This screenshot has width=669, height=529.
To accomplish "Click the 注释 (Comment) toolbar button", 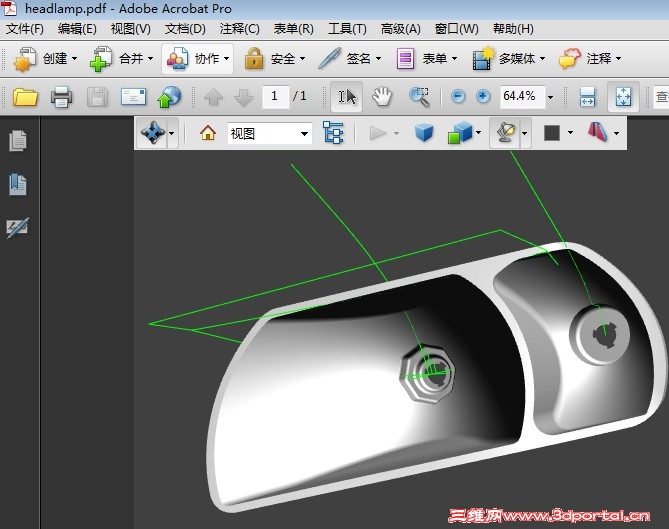I will [x=590, y=59].
